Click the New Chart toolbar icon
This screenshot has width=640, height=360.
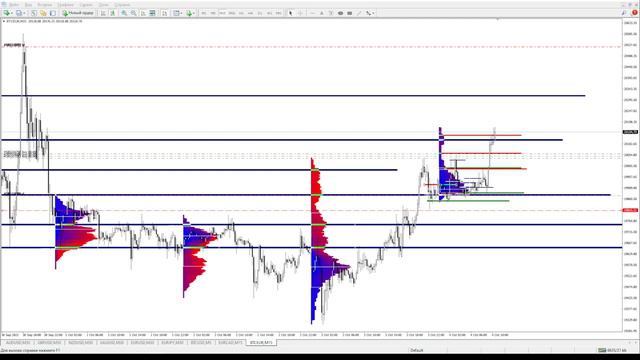(x=6, y=13)
